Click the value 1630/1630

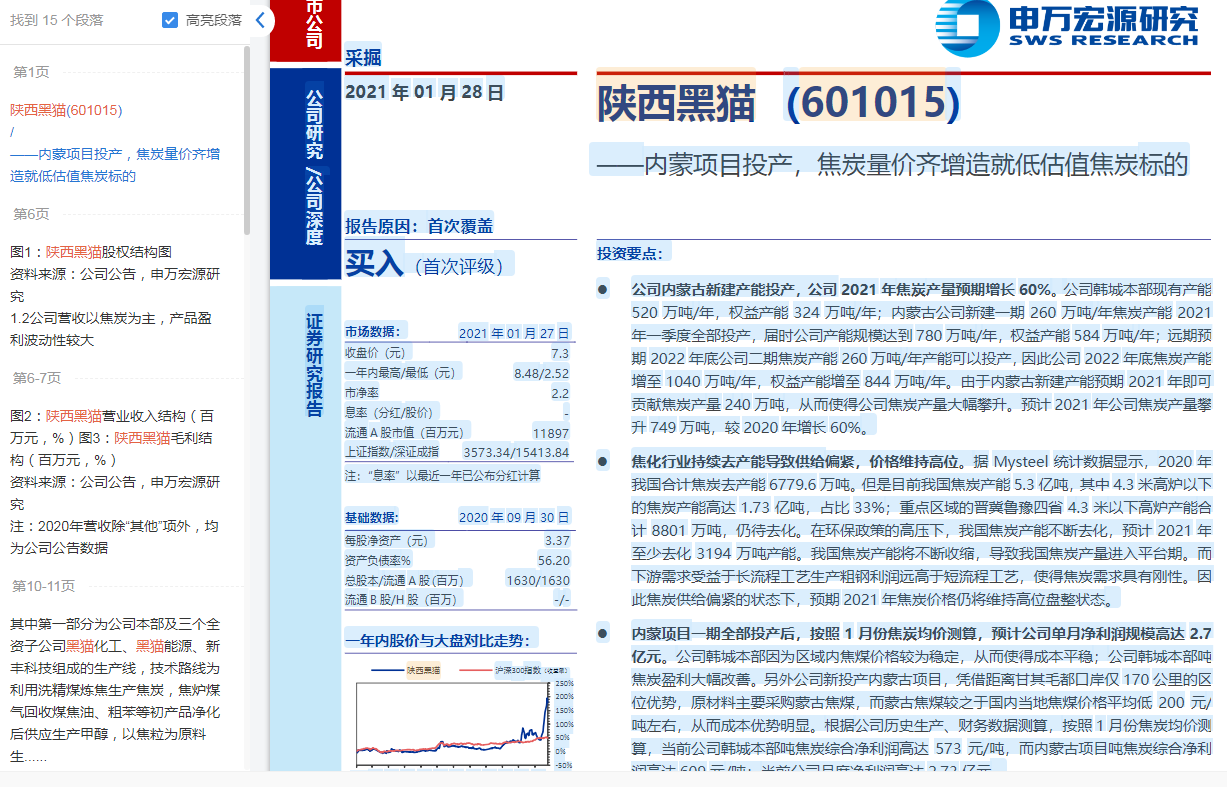click(538, 580)
